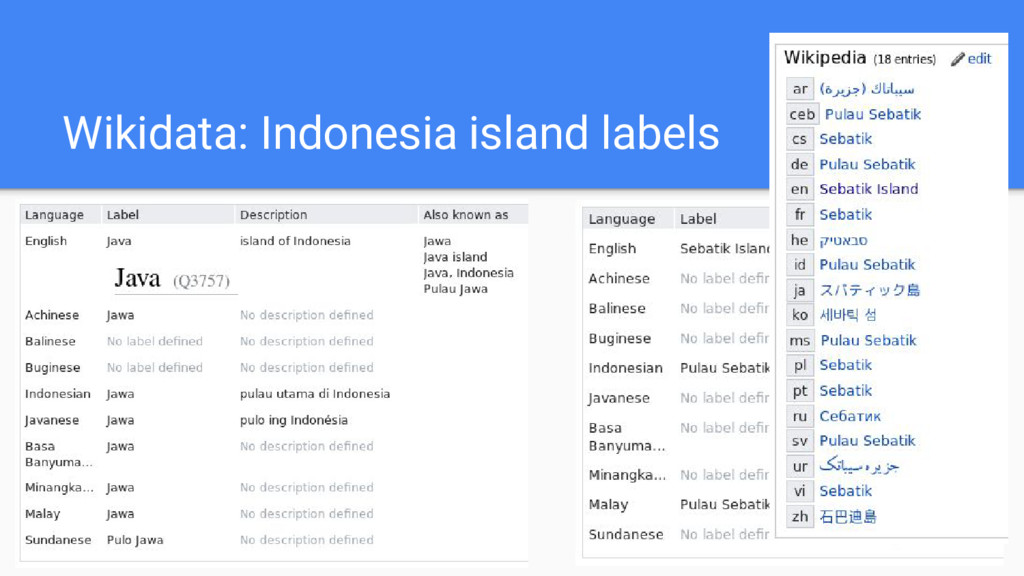Open the en Sebatik Island link

(x=869, y=189)
